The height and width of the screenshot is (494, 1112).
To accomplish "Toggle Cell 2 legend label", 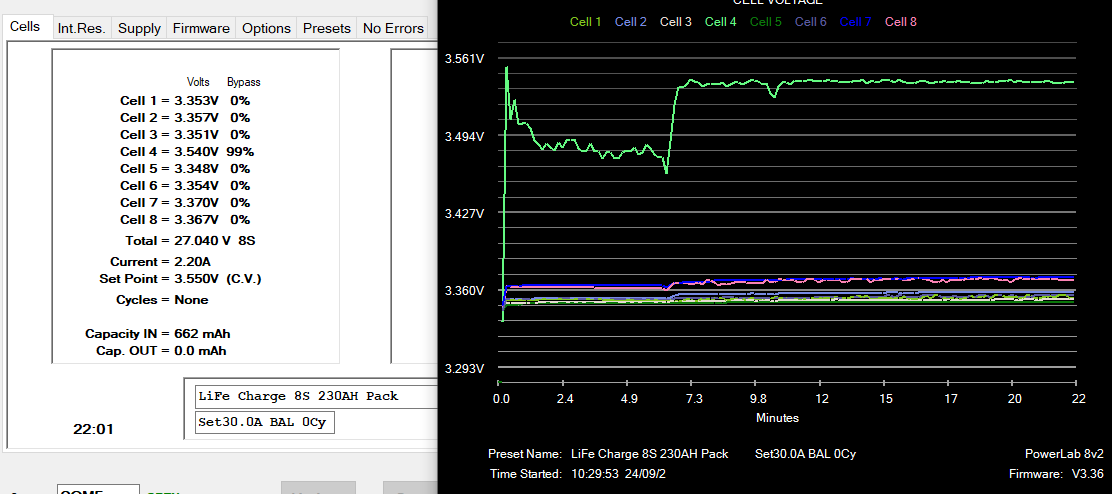I will (630, 21).
